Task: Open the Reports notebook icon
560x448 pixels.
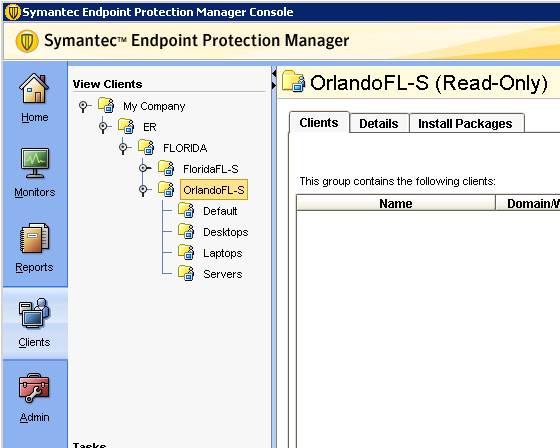Action: click(34, 238)
